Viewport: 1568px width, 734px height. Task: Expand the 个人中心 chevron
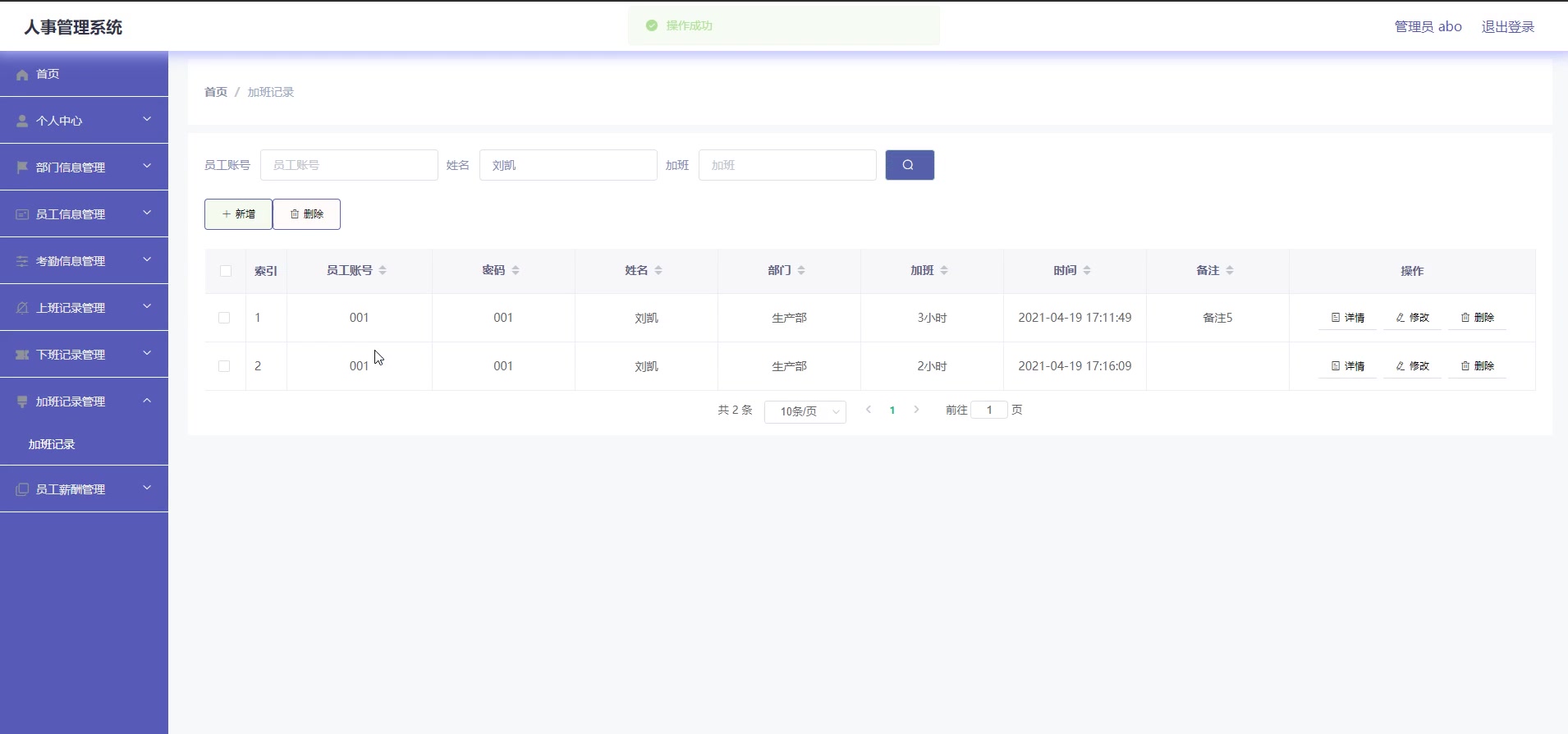147,119
